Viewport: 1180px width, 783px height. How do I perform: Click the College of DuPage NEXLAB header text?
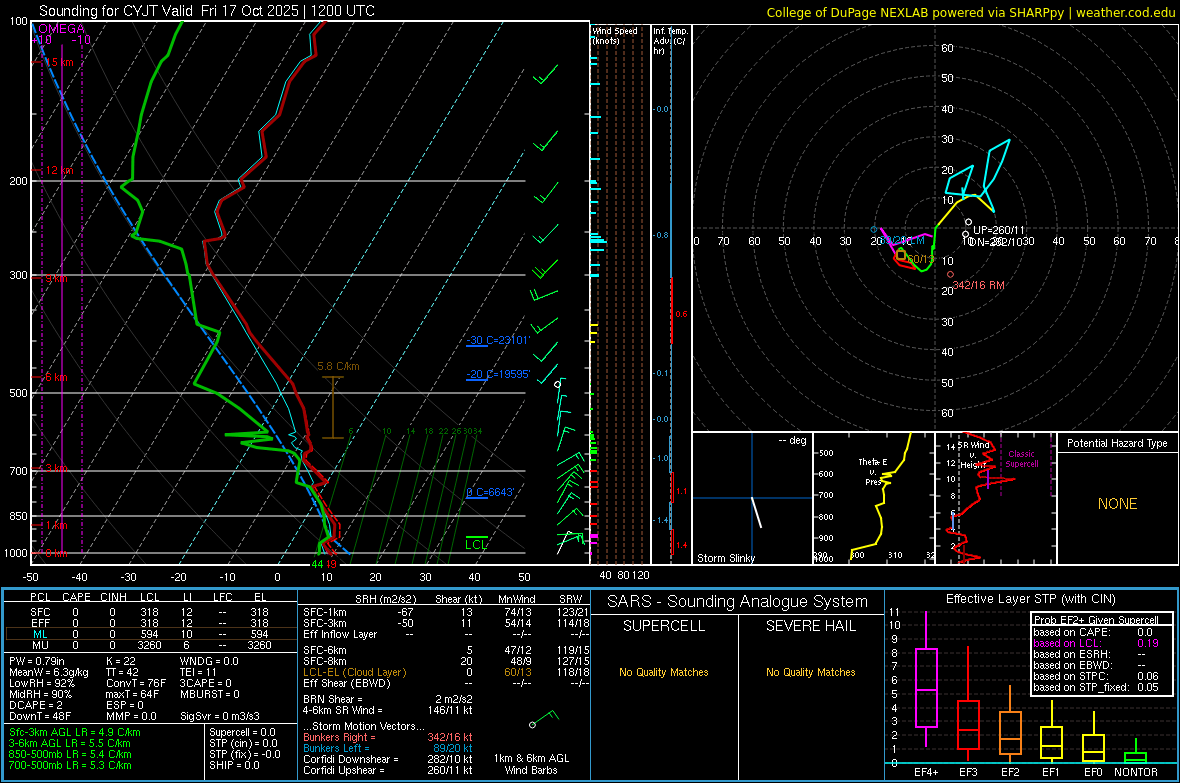tap(971, 13)
